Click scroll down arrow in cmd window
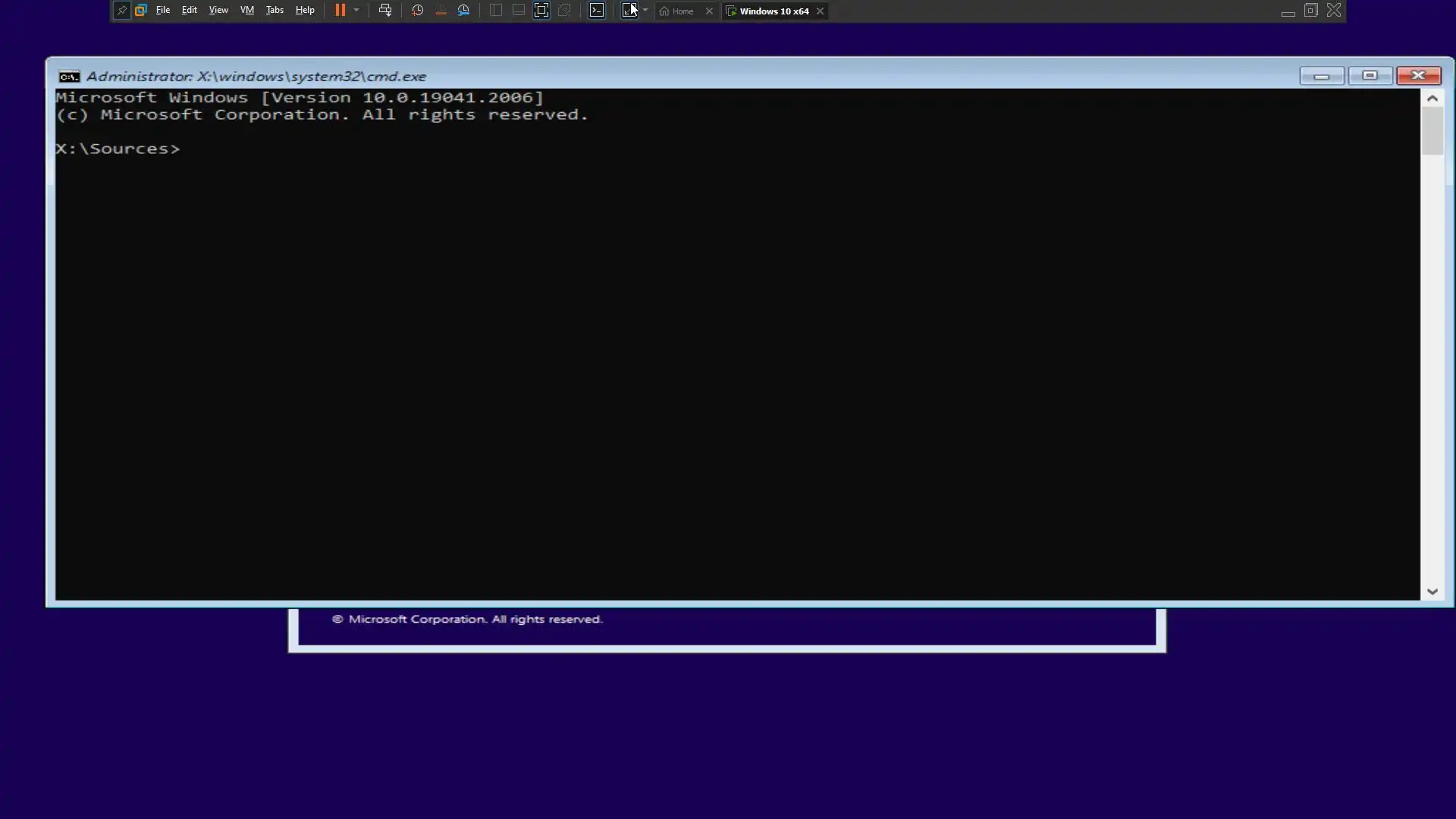 click(1432, 591)
